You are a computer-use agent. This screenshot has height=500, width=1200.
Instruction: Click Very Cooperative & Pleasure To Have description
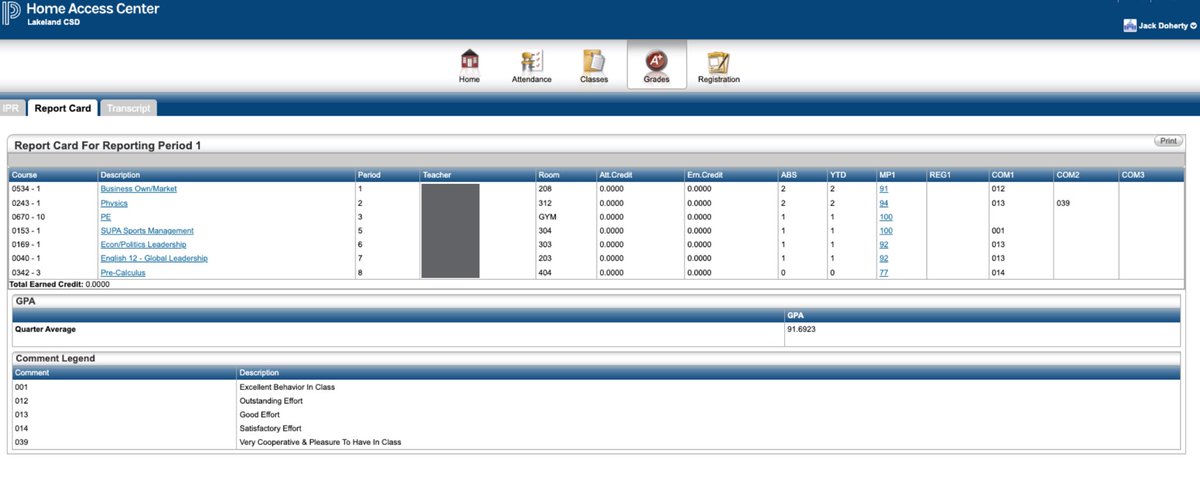pos(320,442)
